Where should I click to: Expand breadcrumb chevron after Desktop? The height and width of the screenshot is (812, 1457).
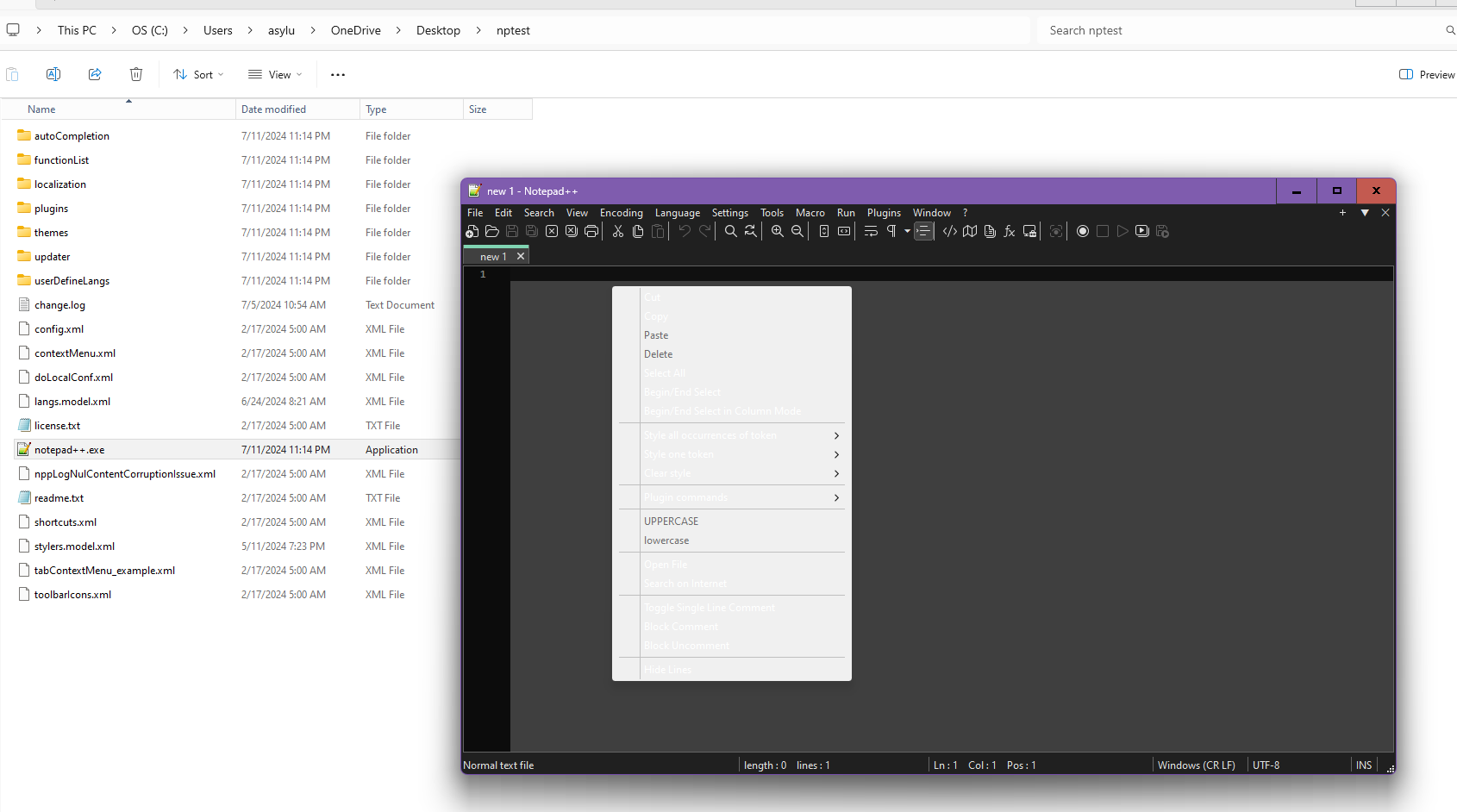click(478, 30)
